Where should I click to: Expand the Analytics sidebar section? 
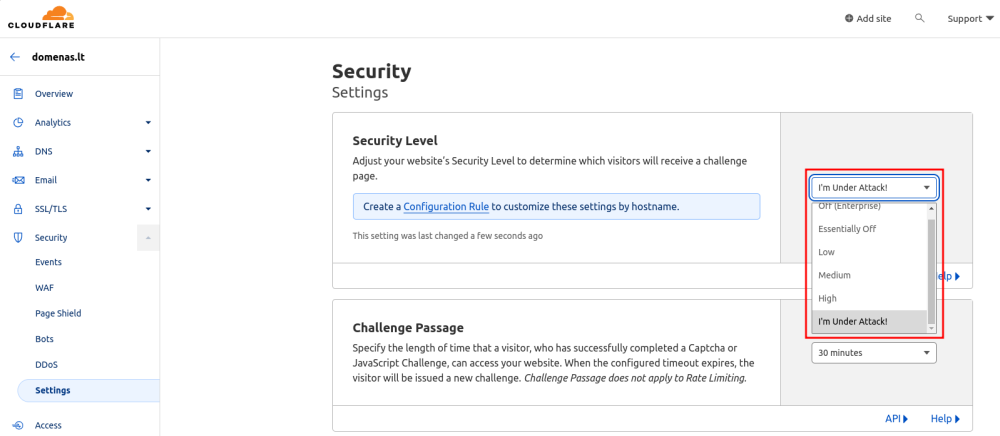[x=148, y=123]
